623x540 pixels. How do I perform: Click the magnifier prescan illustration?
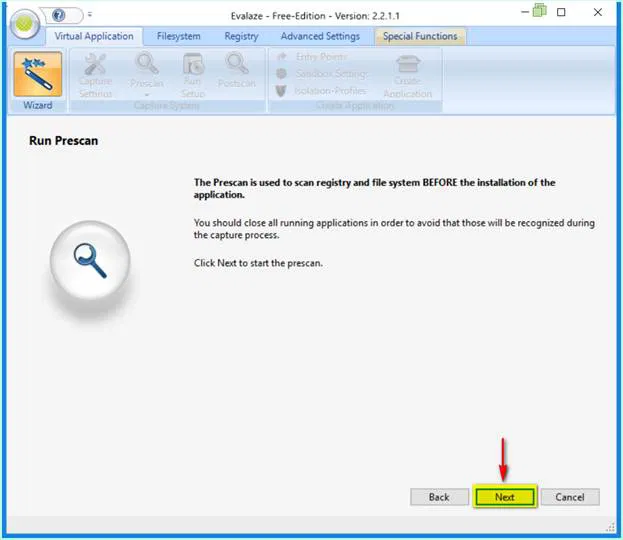[90, 260]
